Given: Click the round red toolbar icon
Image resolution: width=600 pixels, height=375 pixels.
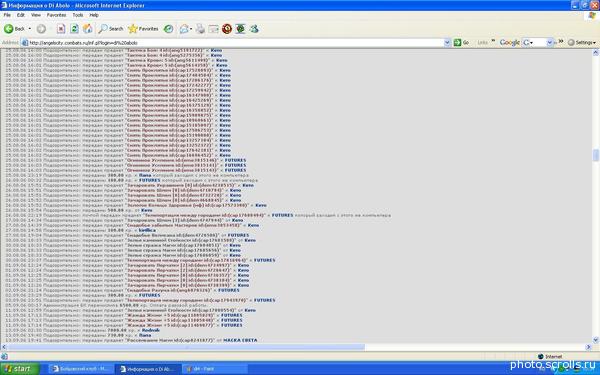Looking at the screenshot, I should click(227, 29).
